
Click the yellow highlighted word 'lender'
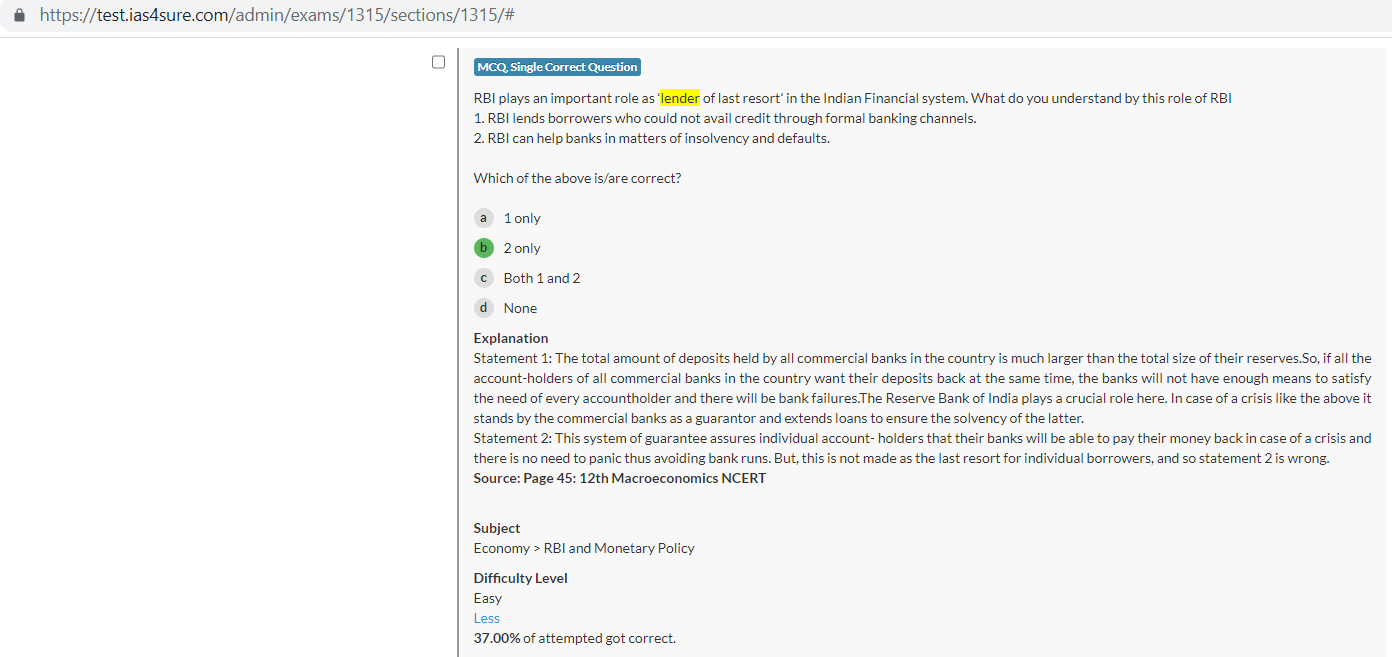click(680, 98)
